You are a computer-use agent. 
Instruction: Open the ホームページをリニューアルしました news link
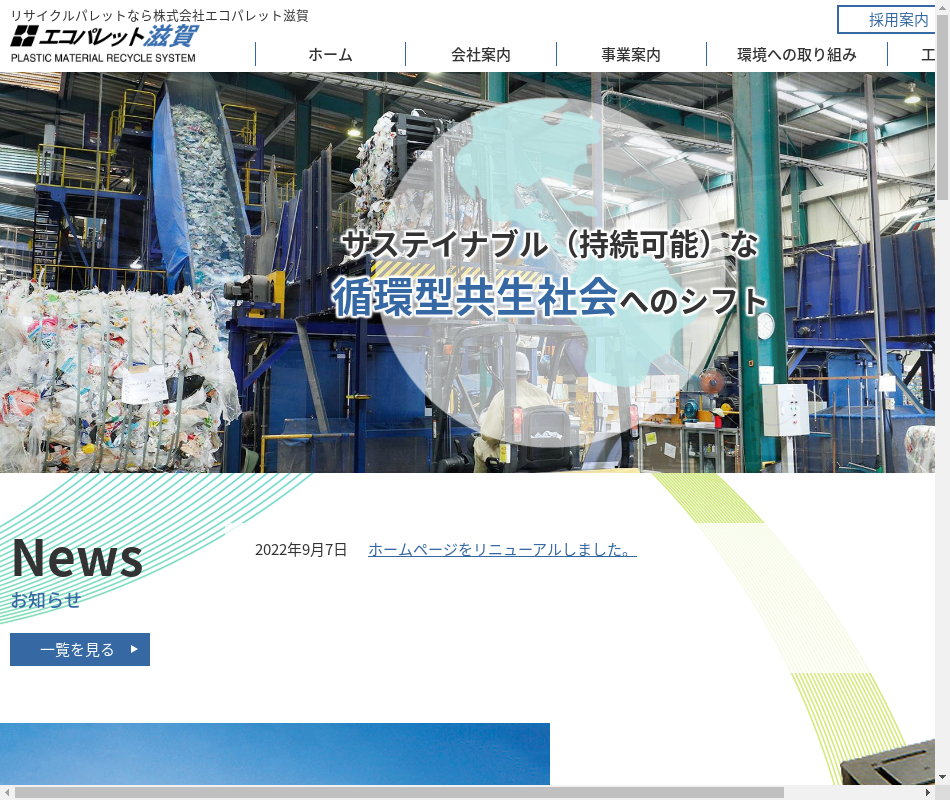pos(502,550)
